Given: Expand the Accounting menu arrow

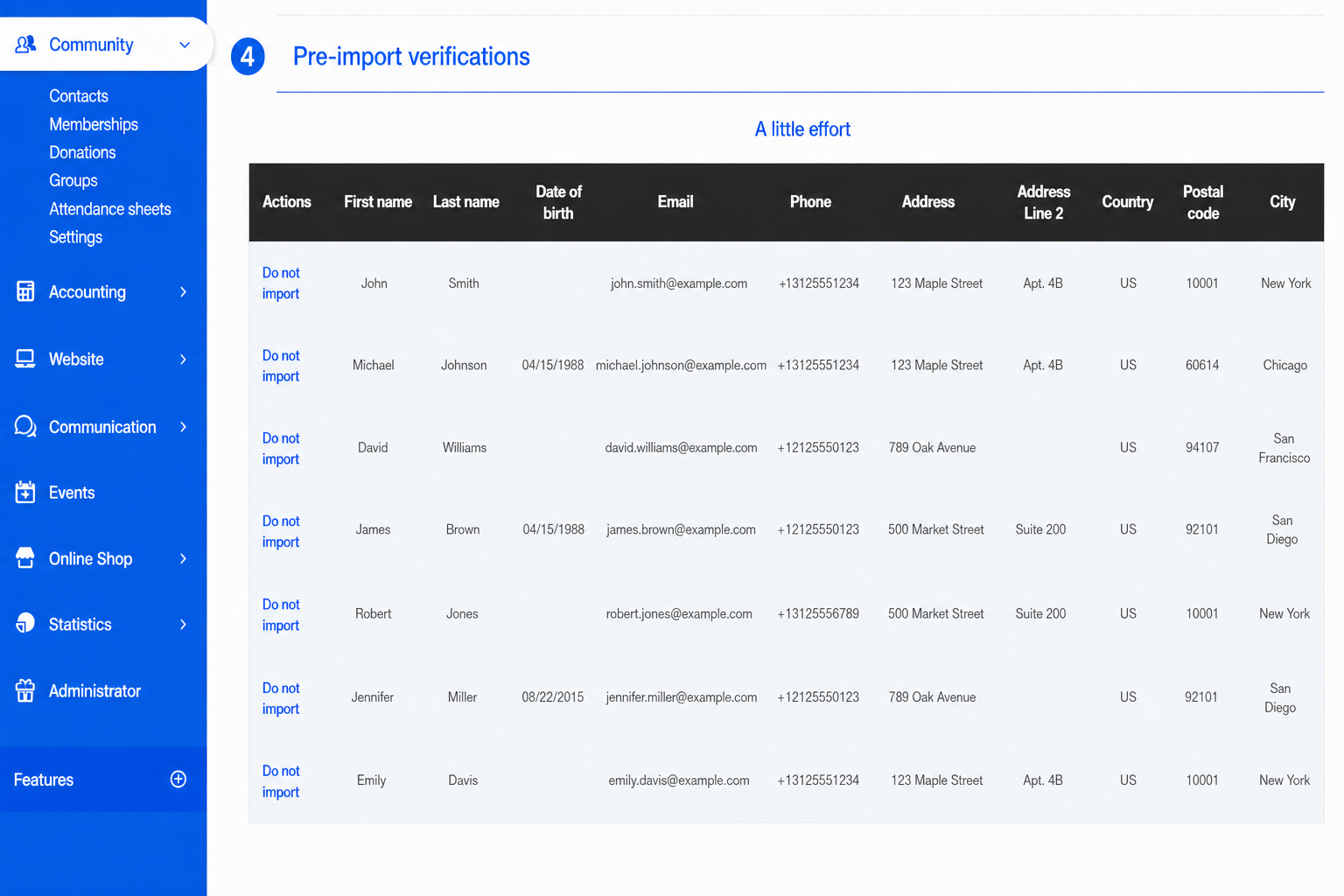Looking at the screenshot, I should click(x=183, y=291).
